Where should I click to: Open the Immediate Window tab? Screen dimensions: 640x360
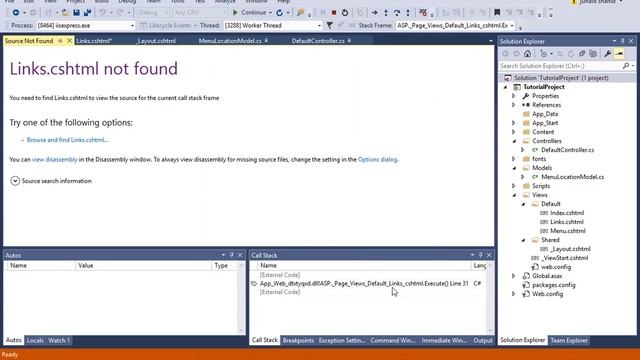coord(444,340)
